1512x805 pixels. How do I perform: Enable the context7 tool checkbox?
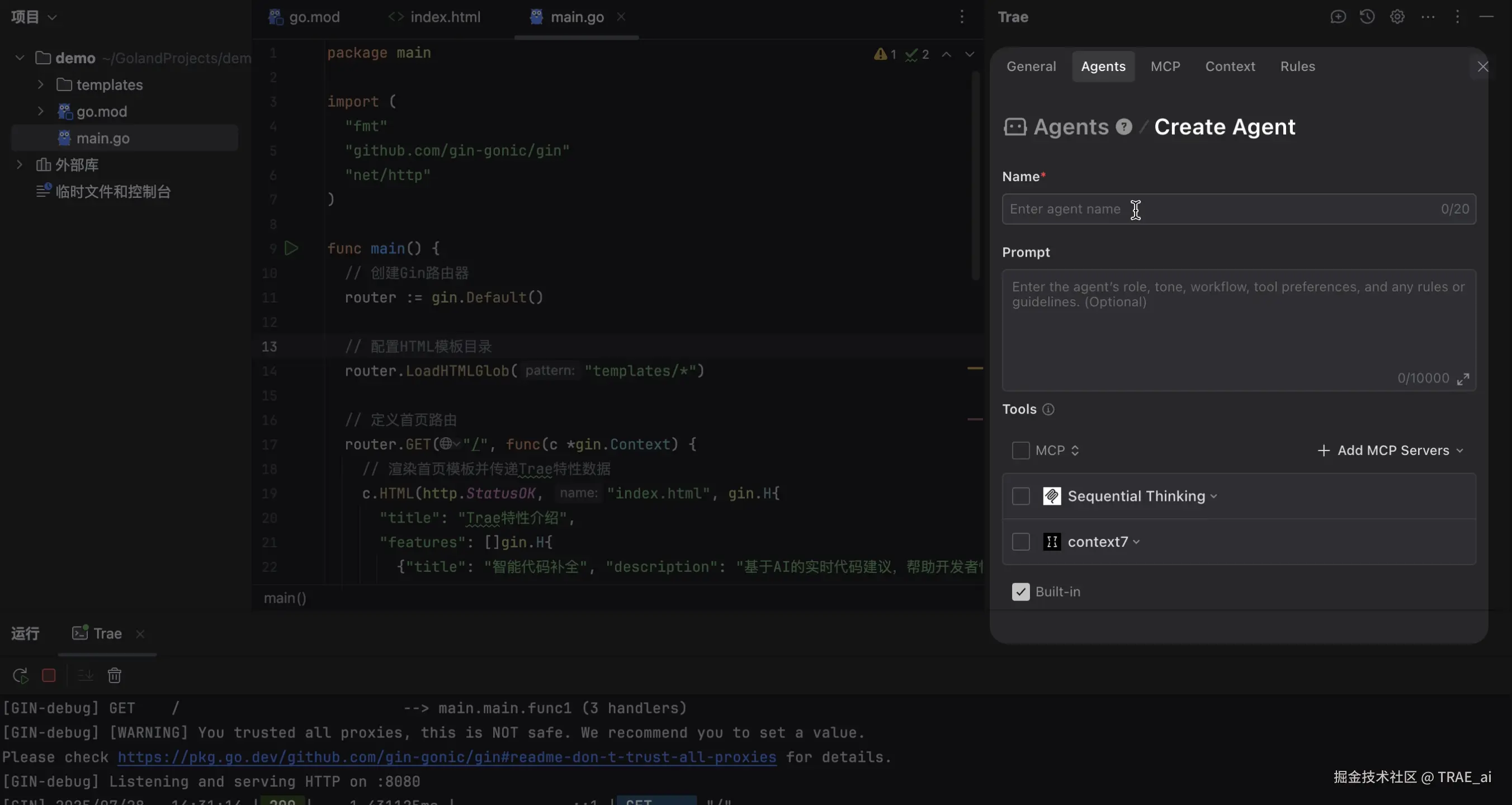tap(1020, 542)
